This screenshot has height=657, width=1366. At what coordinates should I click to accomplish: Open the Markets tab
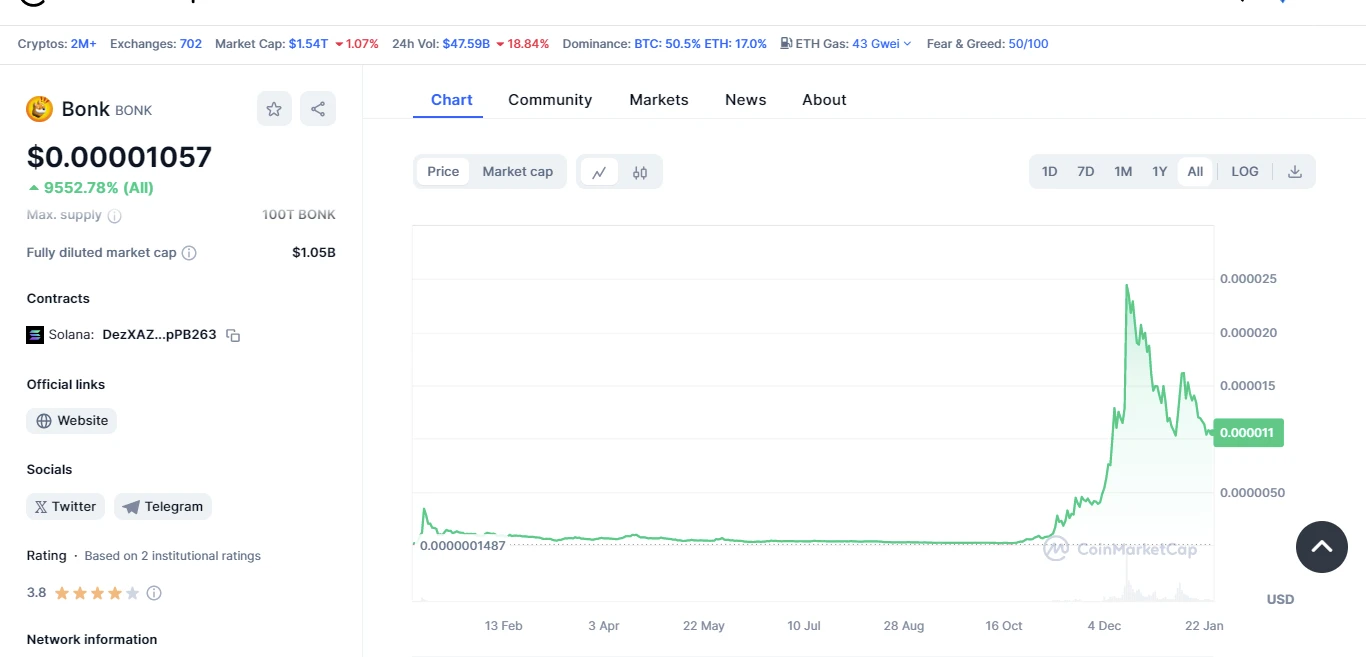coord(658,100)
